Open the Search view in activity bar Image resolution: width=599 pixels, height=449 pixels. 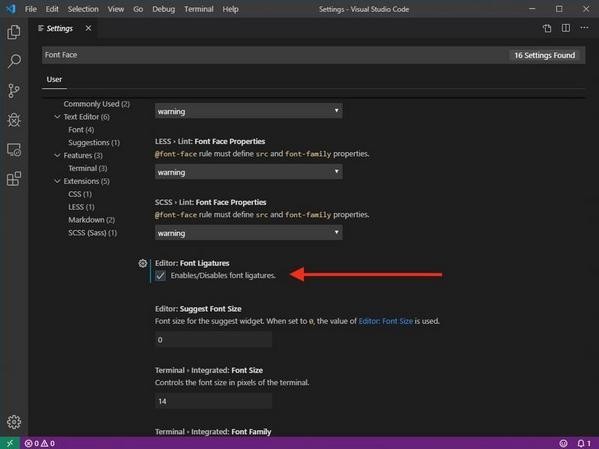coord(14,61)
